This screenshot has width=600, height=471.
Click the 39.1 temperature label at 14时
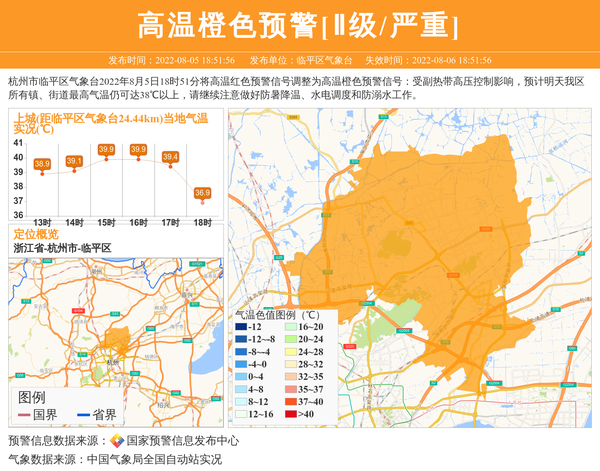74,161
